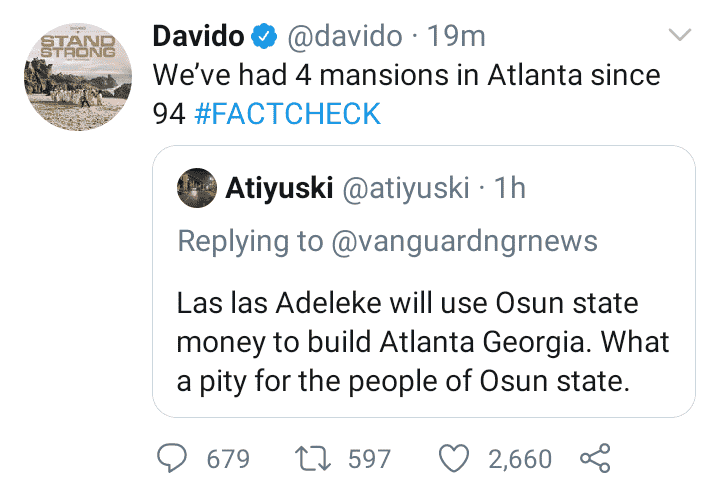This screenshot has width=720, height=494.
Task: Open the 19m timestamp
Action: click(456, 38)
